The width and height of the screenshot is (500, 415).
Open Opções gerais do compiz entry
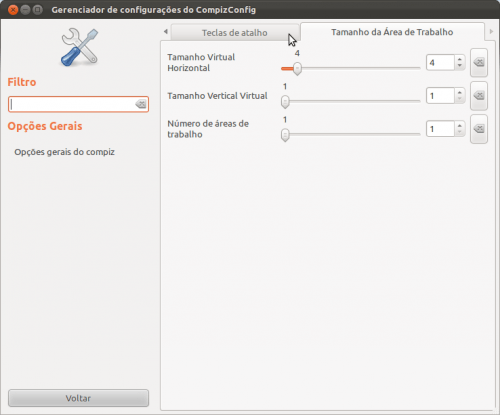point(64,152)
